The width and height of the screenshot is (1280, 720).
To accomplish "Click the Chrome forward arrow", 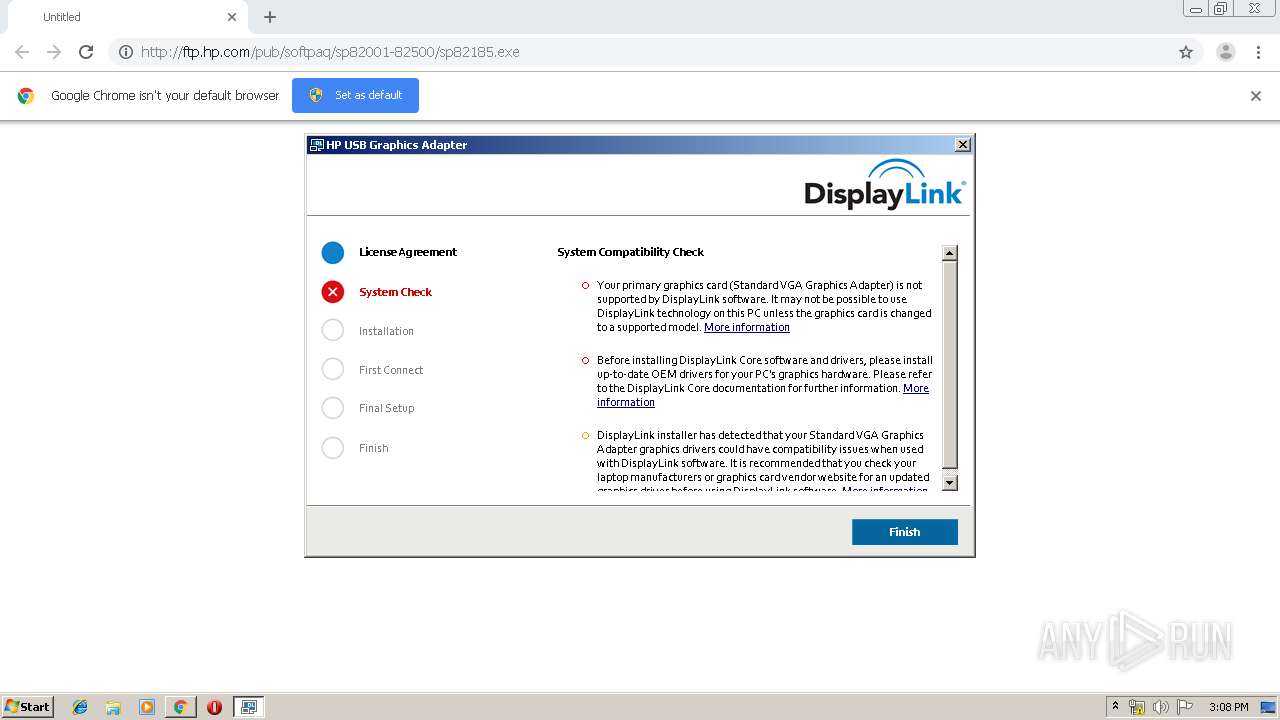I will (54, 52).
